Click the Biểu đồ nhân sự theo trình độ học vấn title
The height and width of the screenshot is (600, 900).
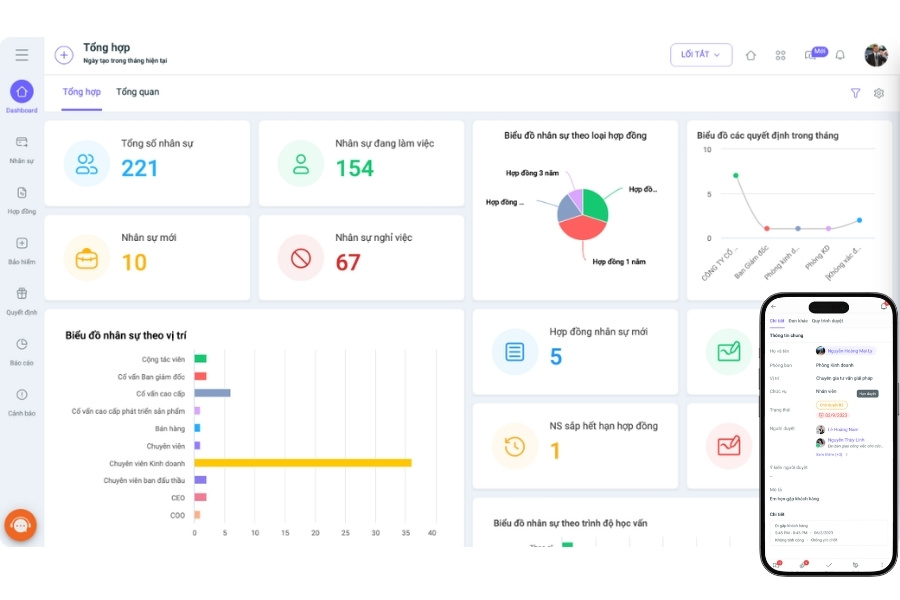click(x=570, y=523)
